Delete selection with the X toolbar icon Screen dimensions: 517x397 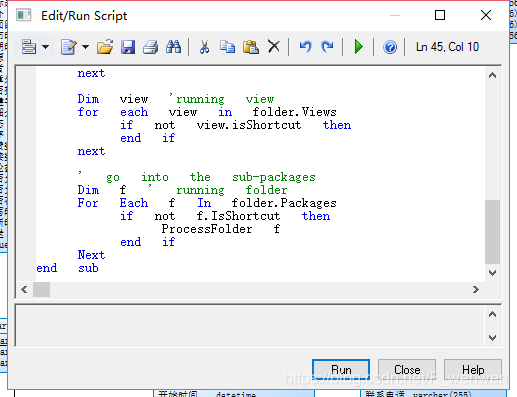[x=274, y=47]
